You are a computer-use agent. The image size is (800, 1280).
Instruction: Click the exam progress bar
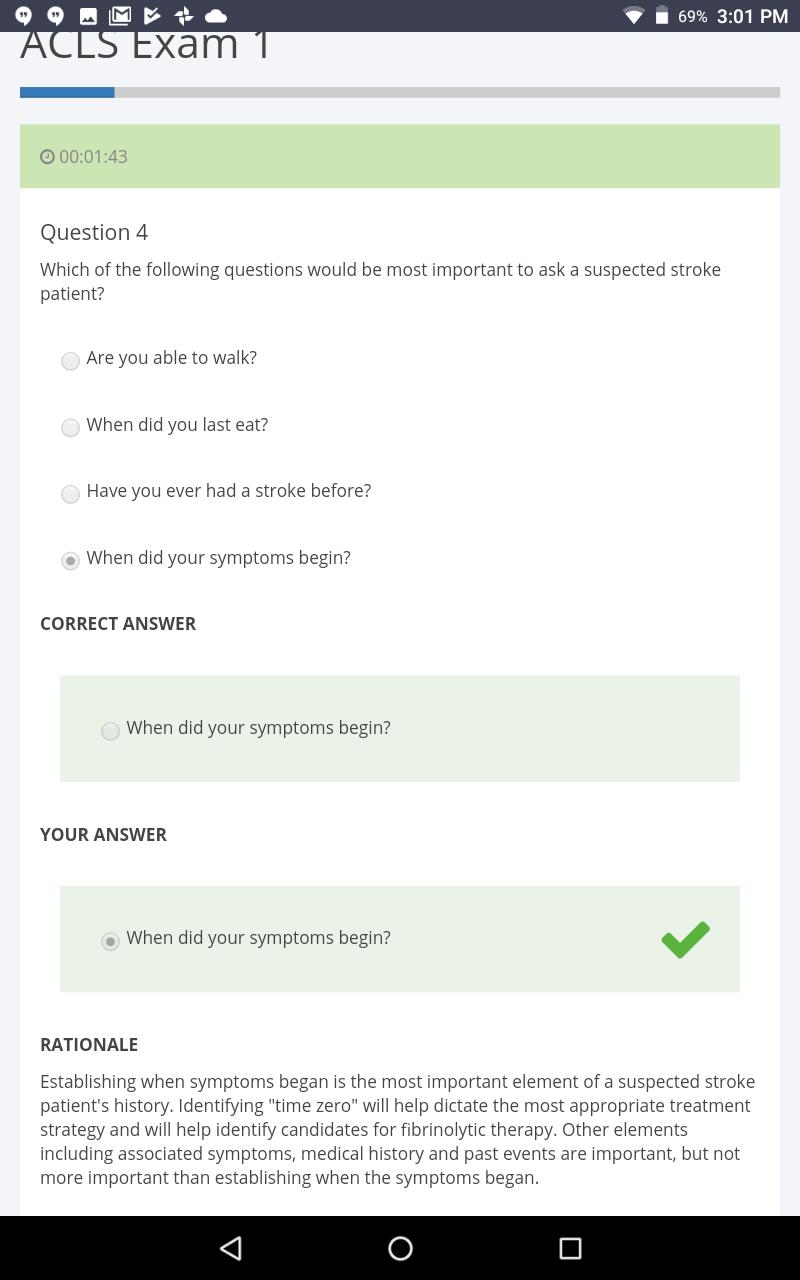coord(400,92)
